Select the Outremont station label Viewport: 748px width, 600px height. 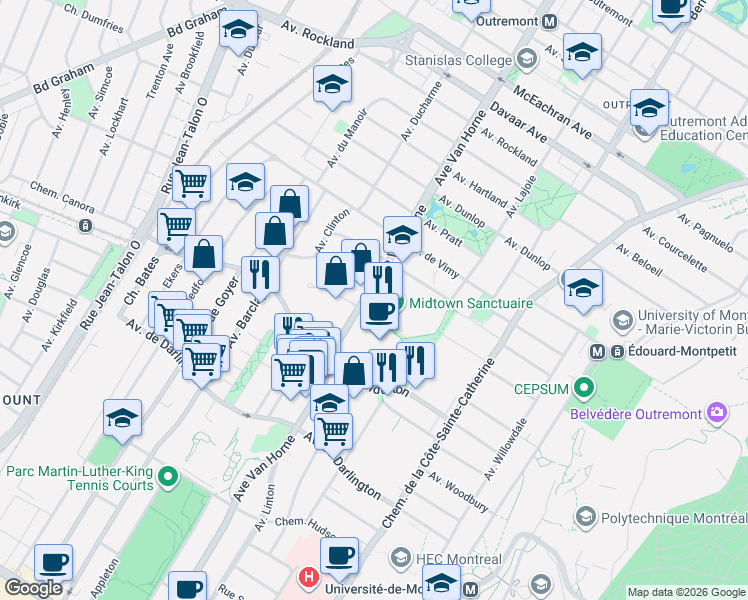(x=507, y=21)
